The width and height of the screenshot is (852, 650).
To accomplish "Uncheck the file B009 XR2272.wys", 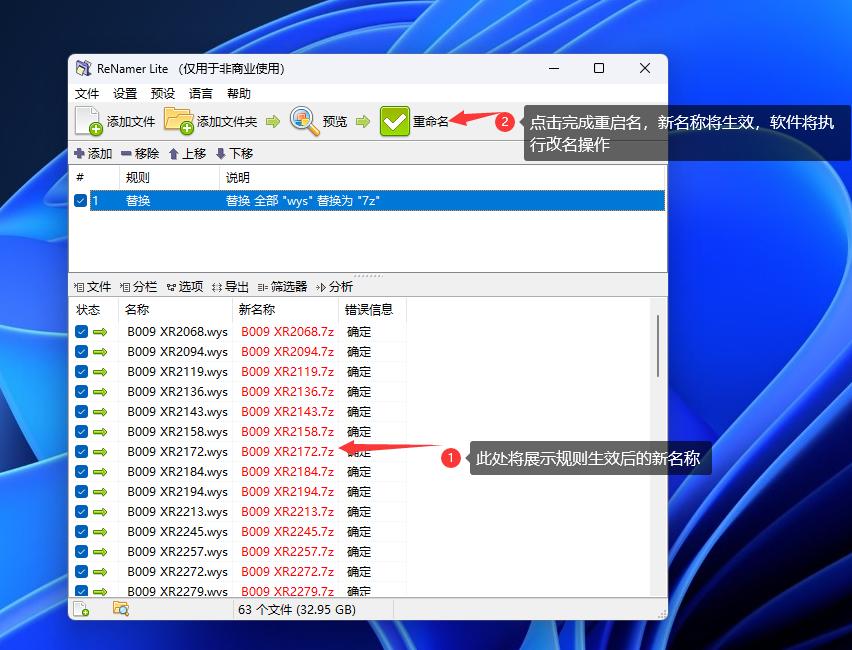I will click(x=82, y=572).
